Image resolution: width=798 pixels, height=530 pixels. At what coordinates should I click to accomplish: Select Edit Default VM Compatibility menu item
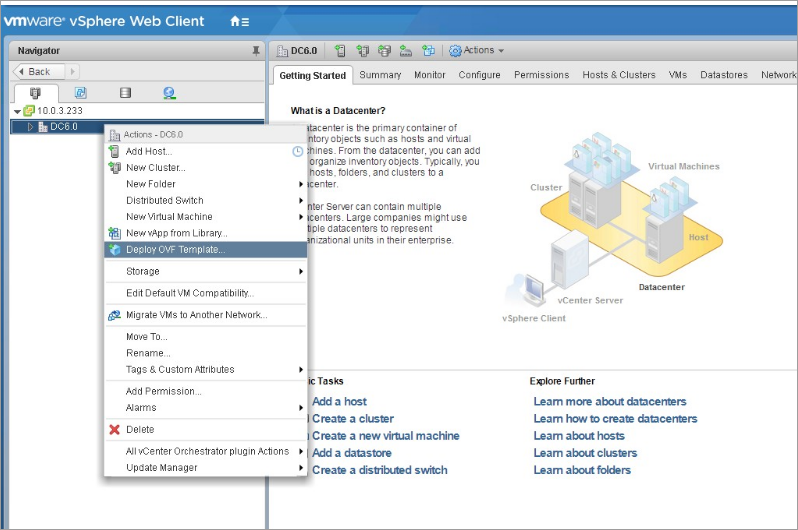click(x=206, y=293)
